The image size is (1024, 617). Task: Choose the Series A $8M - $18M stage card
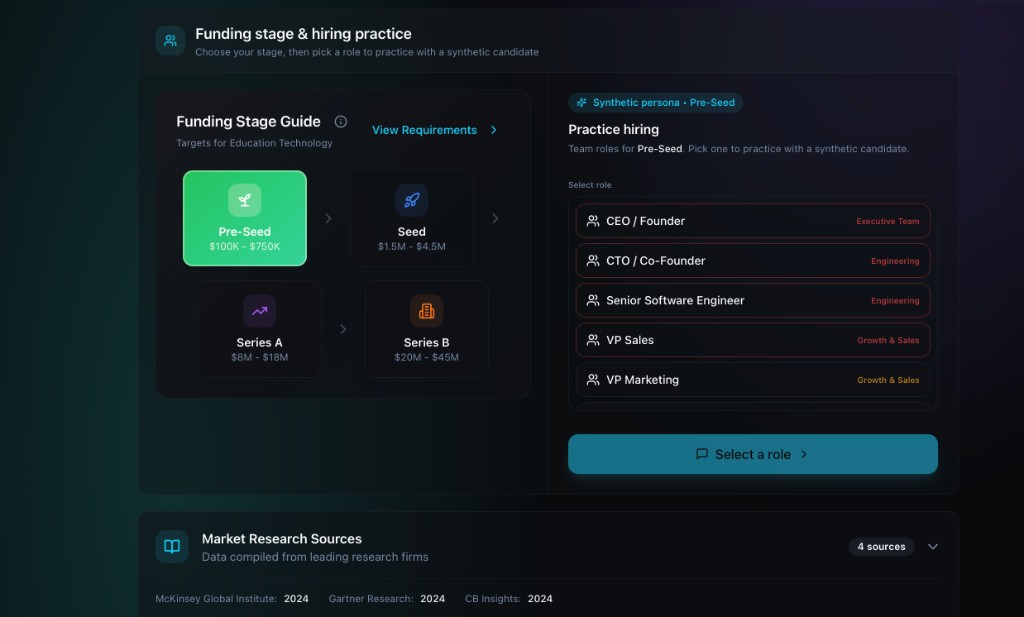259,329
